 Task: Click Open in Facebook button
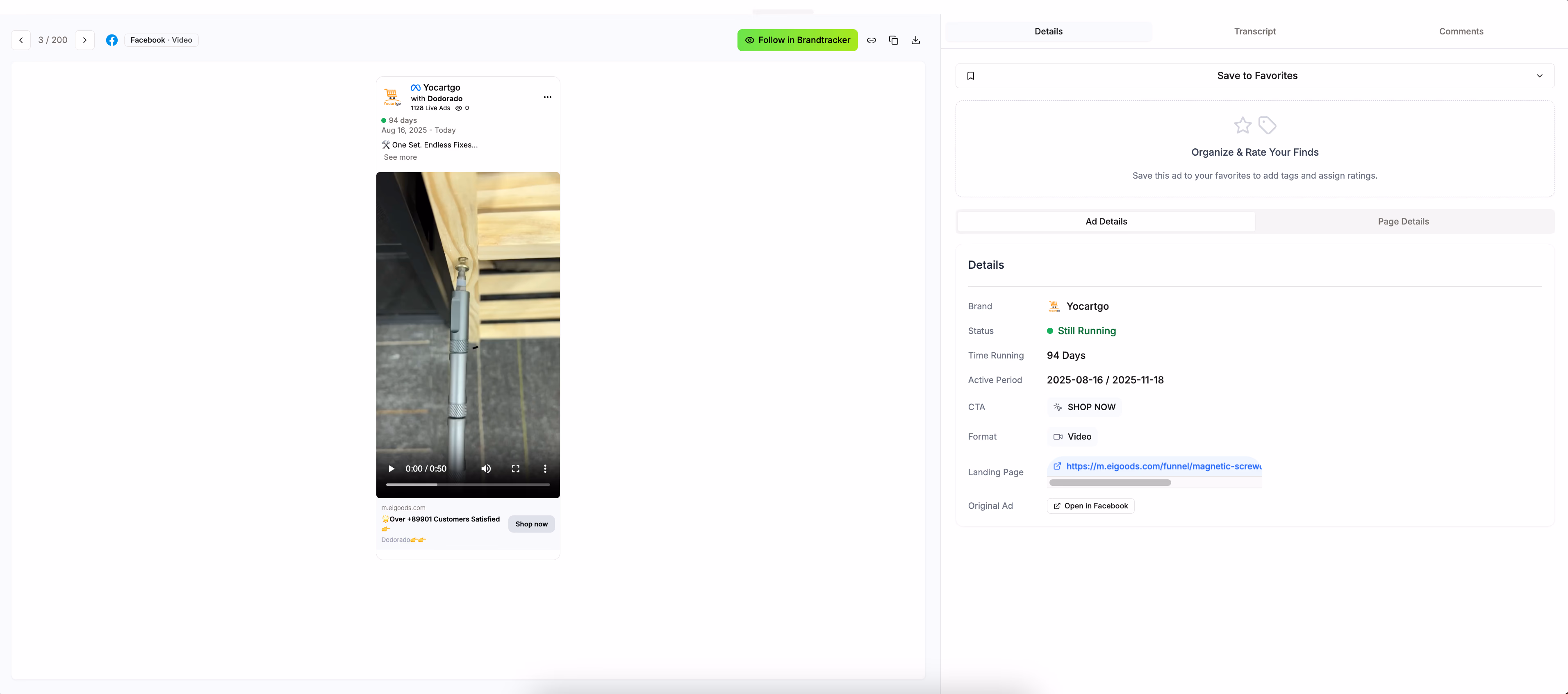[1090, 506]
